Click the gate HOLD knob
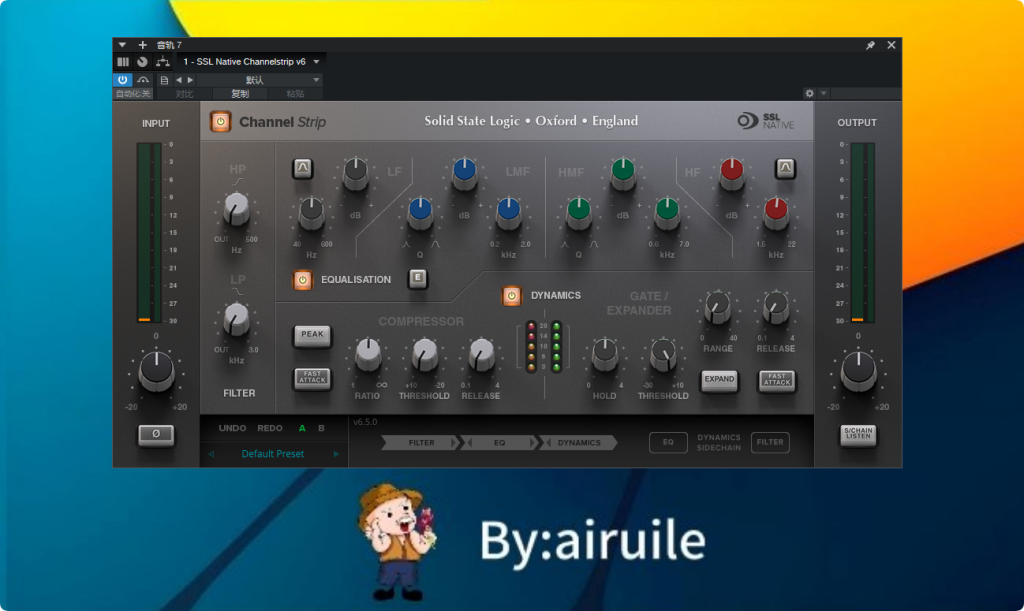1024x611 pixels. pos(605,355)
